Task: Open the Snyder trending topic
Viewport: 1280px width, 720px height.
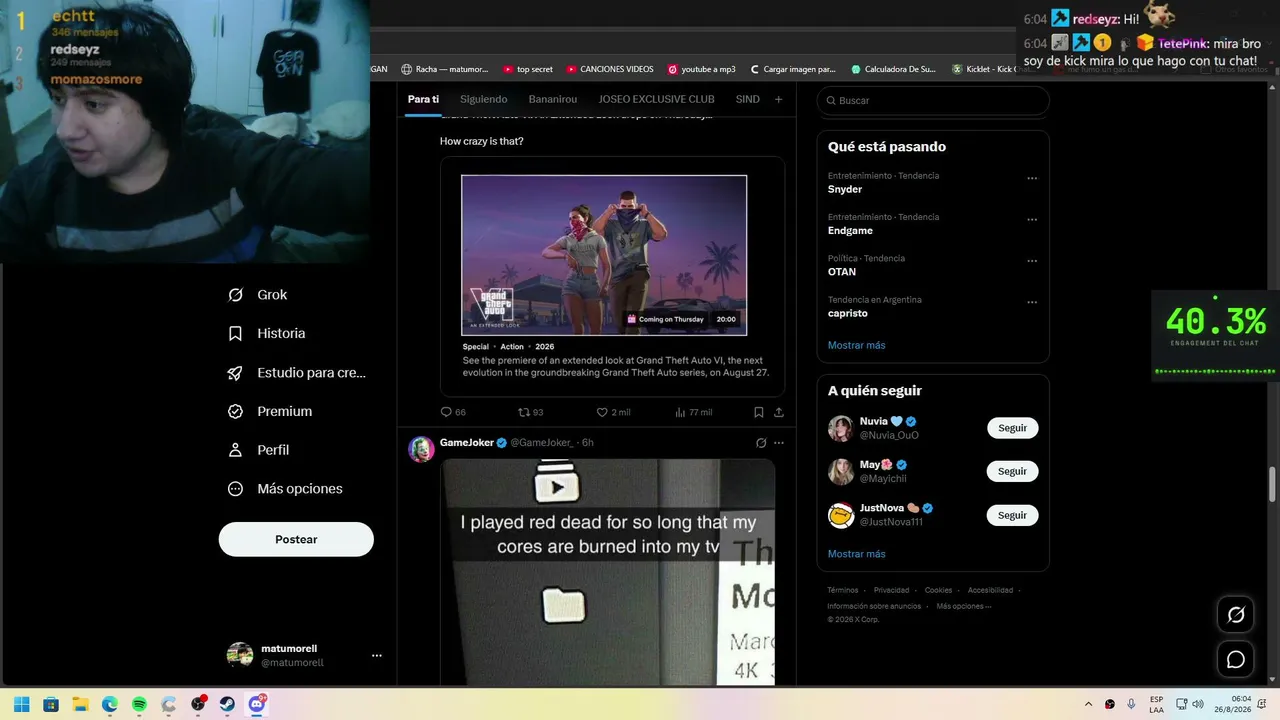Action: pos(845,189)
